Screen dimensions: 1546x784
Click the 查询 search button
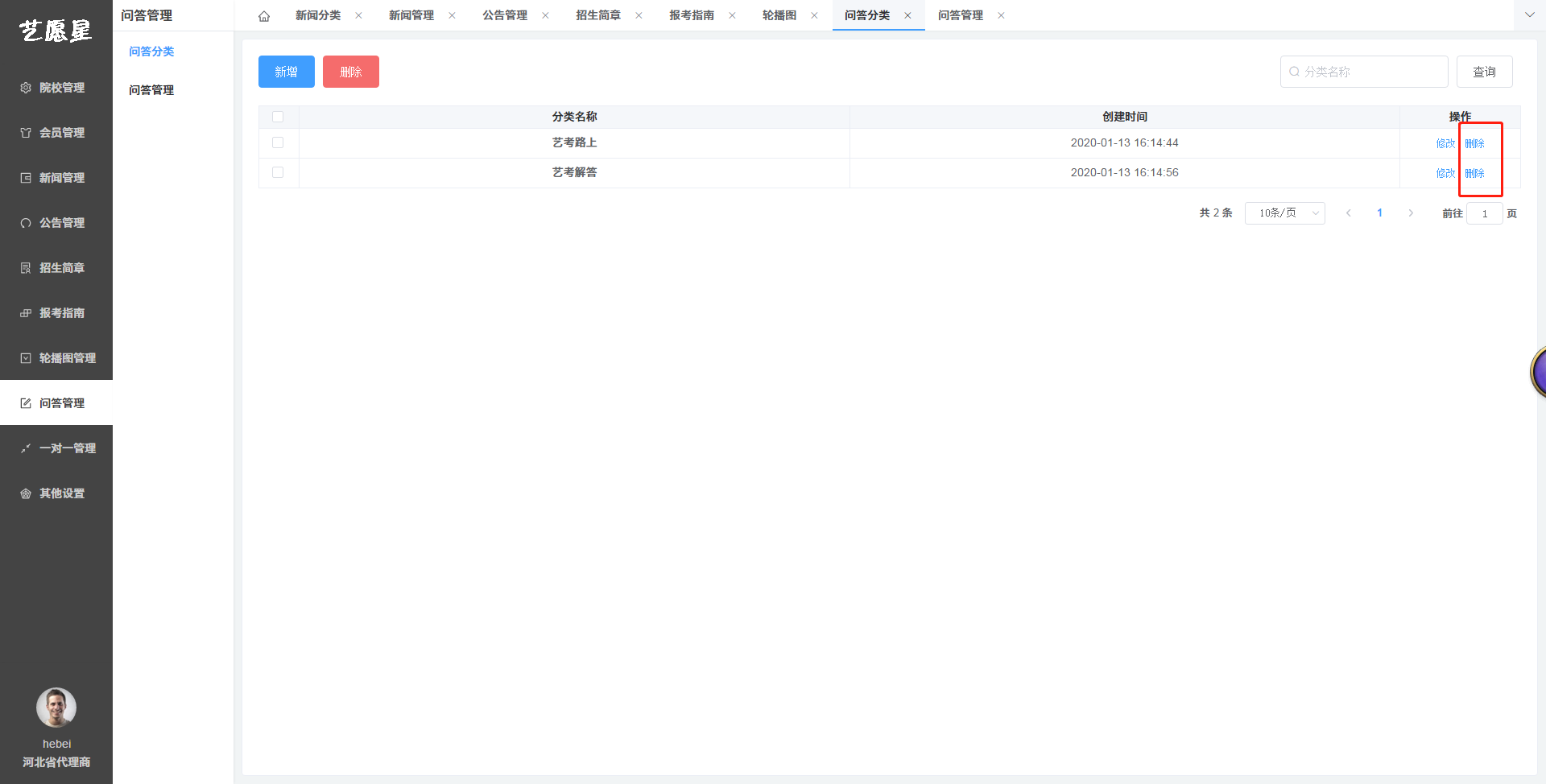1485,72
